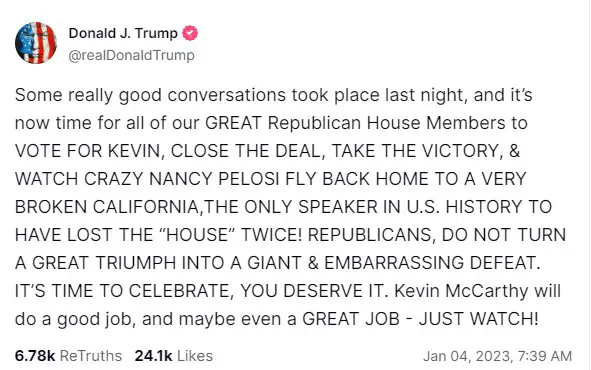Click the word CALIFORNIA in post
This screenshot has height=370, width=591.
coord(145,207)
